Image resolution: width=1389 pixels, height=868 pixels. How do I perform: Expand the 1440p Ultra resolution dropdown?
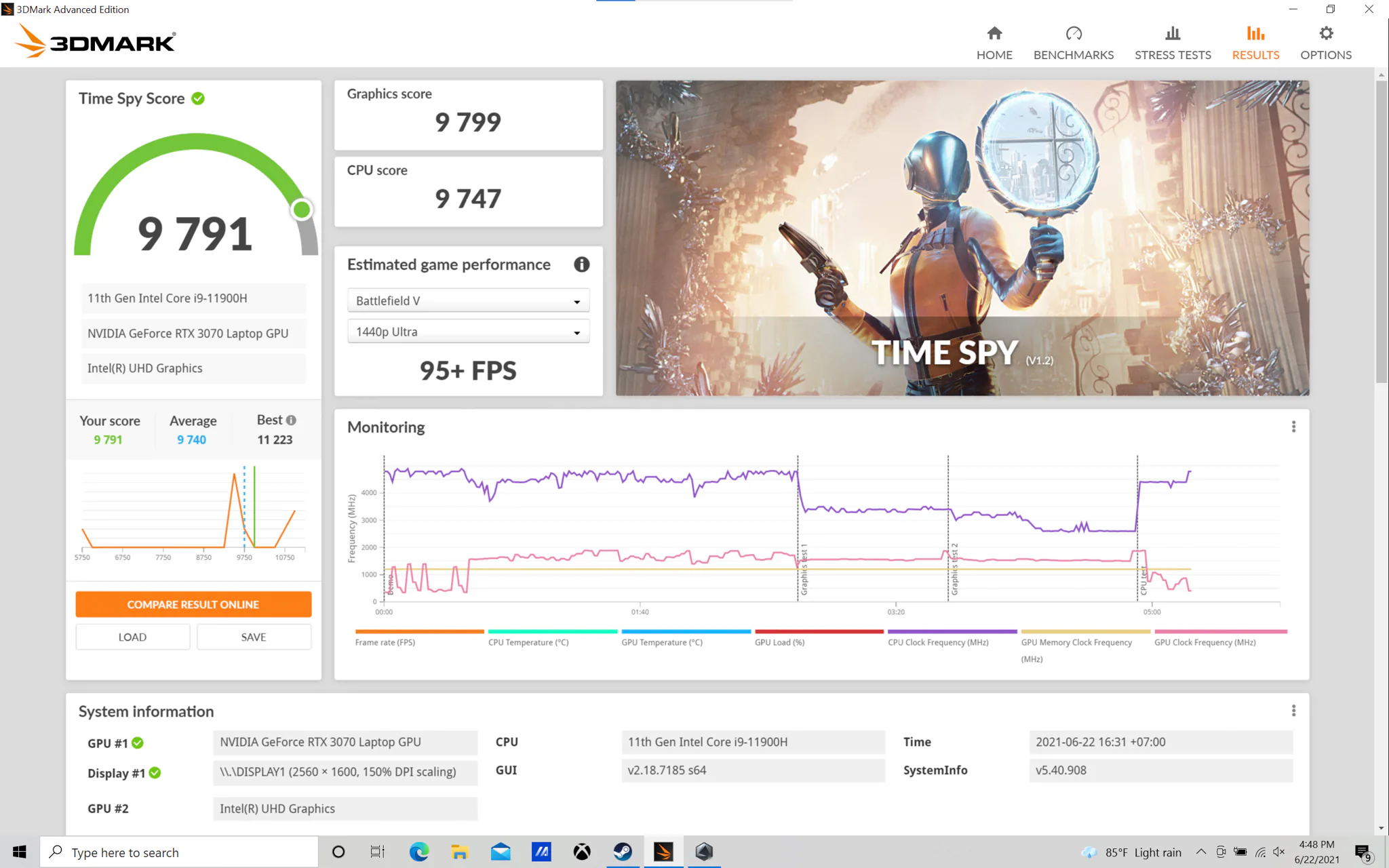(x=468, y=332)
